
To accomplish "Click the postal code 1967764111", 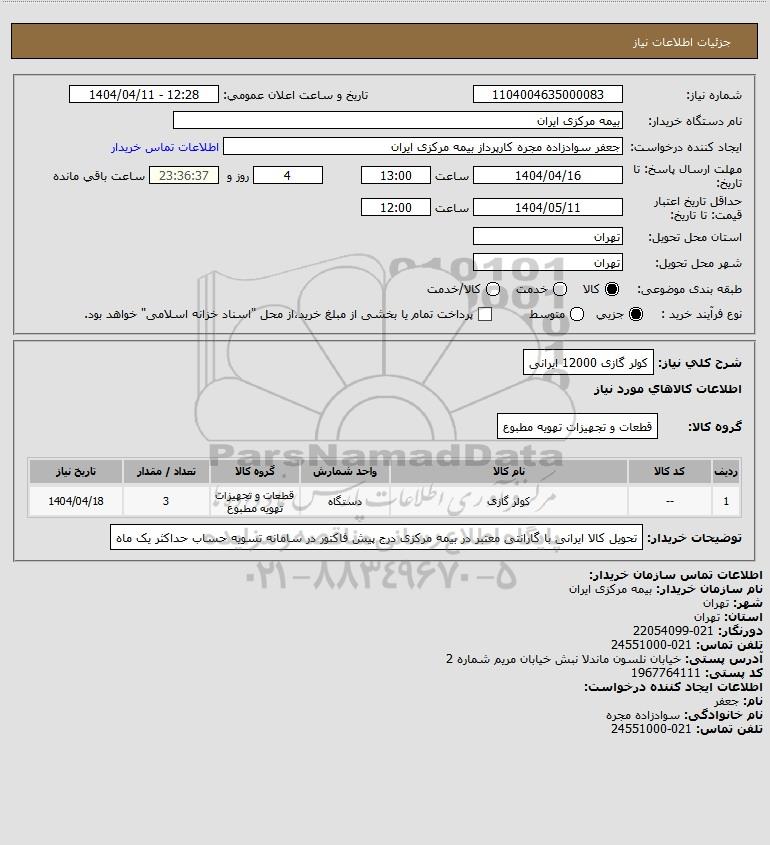I will (x=665, y=673).
